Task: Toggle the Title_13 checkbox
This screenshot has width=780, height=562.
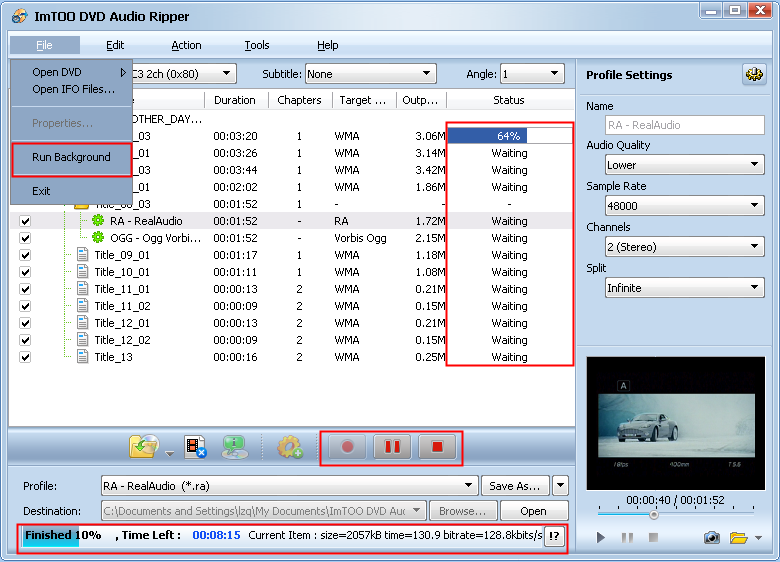Action: pos(25,357)
